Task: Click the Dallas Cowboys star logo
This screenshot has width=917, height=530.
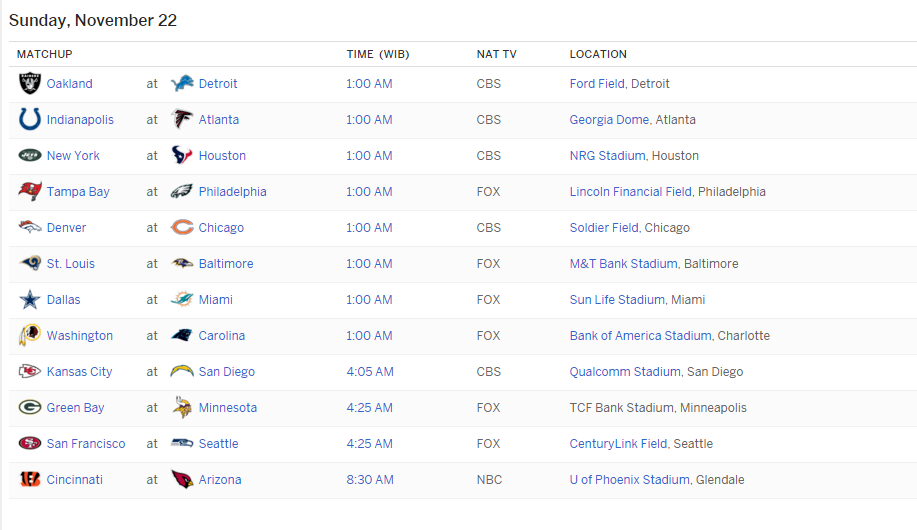Action: coord(30,300)
